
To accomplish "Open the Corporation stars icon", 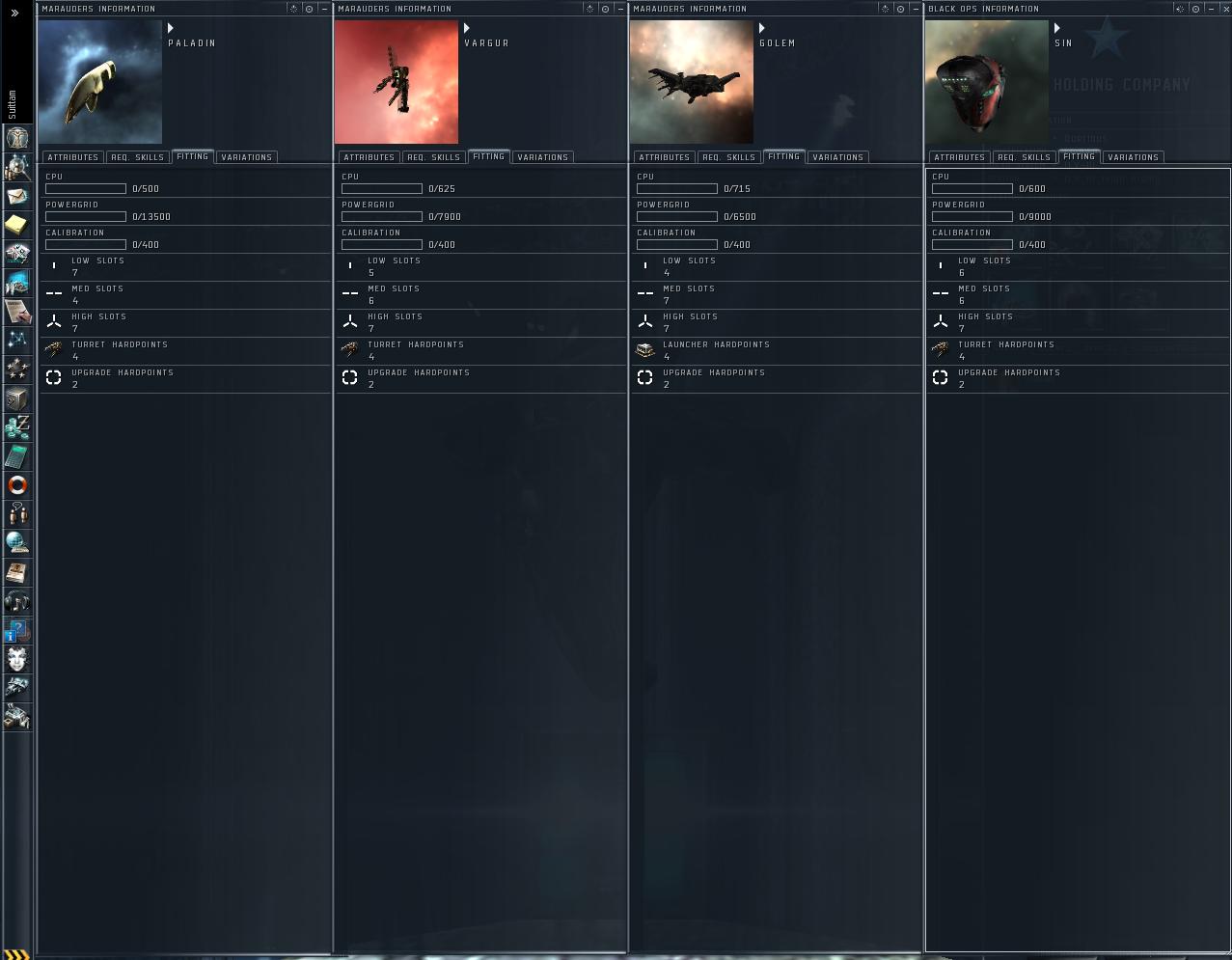I will coord(17,370).
